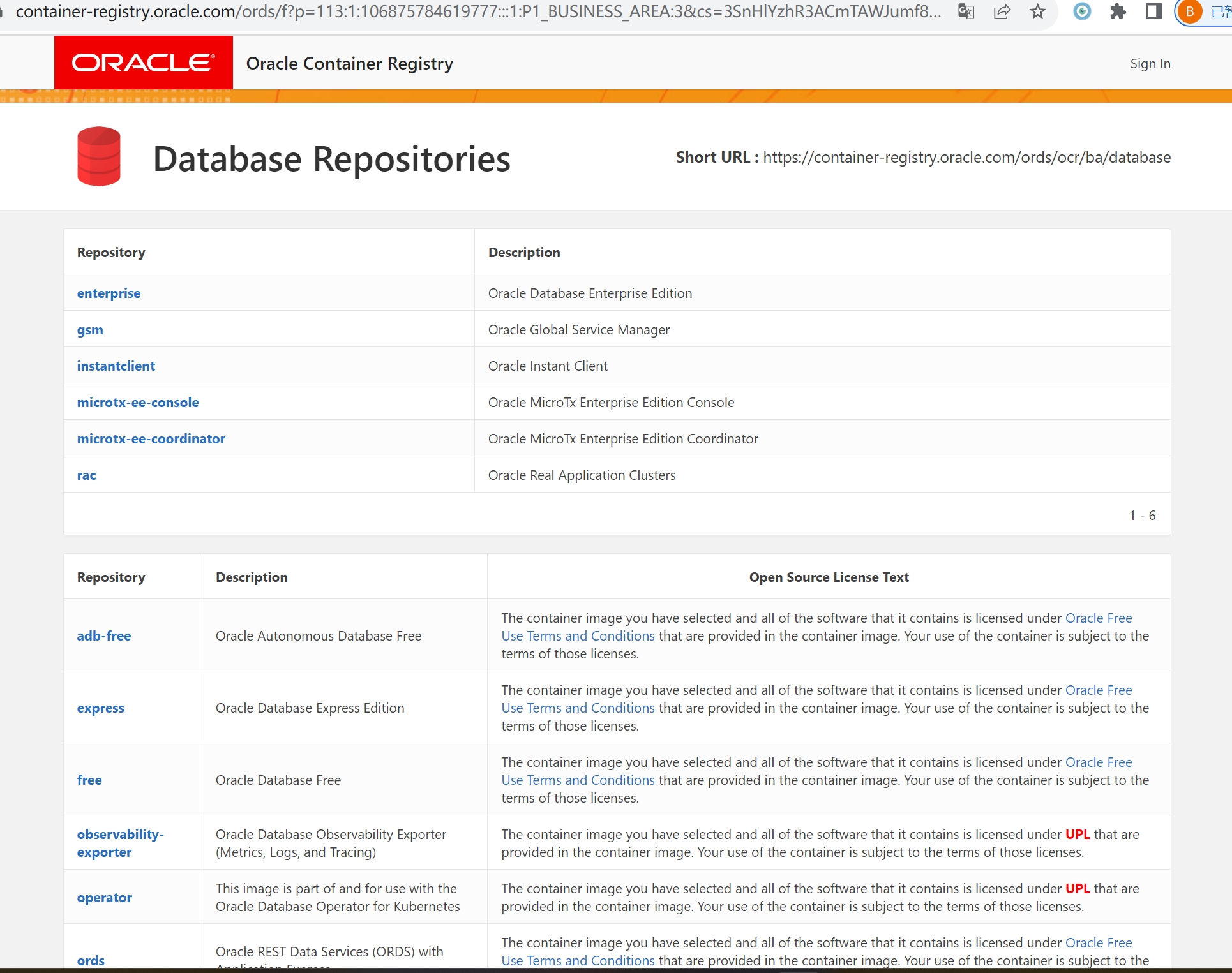The height and width of the screenshot is (973, 1232).
Task: Open the browser side panel
Action: (1153, 12)
